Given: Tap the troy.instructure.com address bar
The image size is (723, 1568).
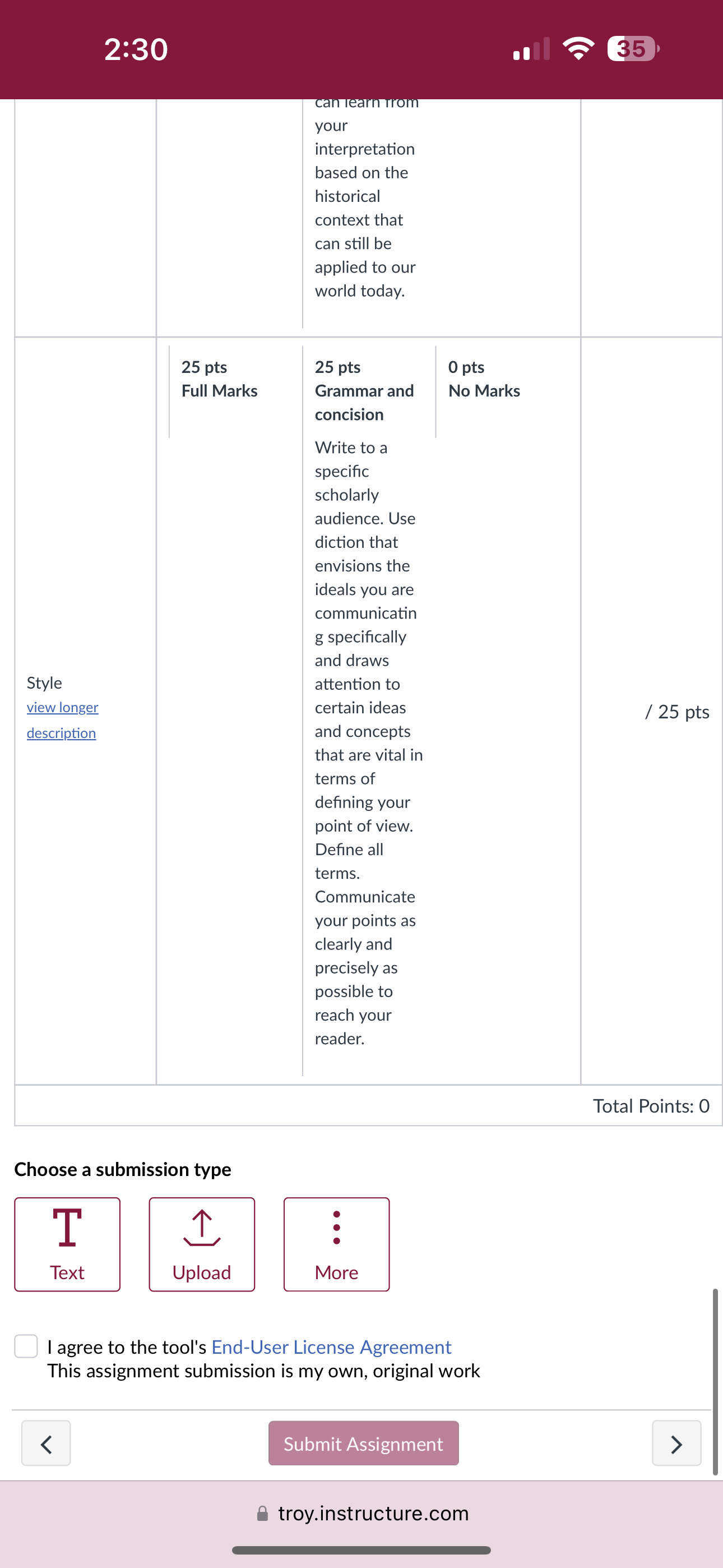Looking at the screenshot, I should [x=361, y=1513].
